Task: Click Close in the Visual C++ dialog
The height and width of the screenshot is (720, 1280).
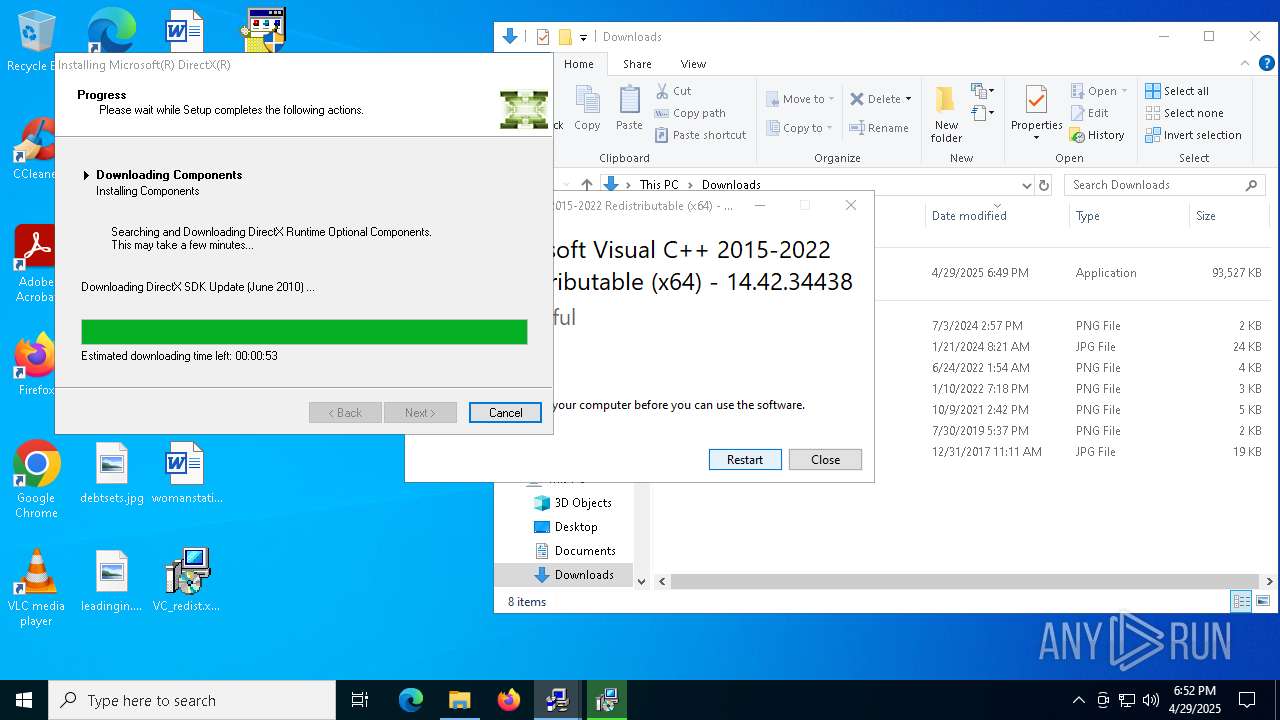Action: point(825,460)
